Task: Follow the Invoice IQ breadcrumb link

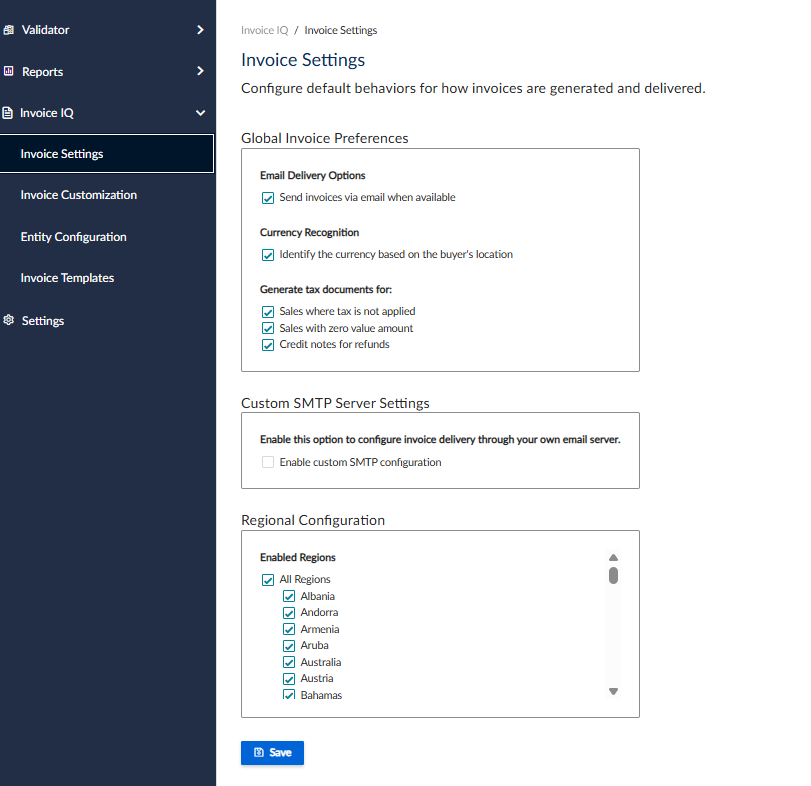Action: 264,30
